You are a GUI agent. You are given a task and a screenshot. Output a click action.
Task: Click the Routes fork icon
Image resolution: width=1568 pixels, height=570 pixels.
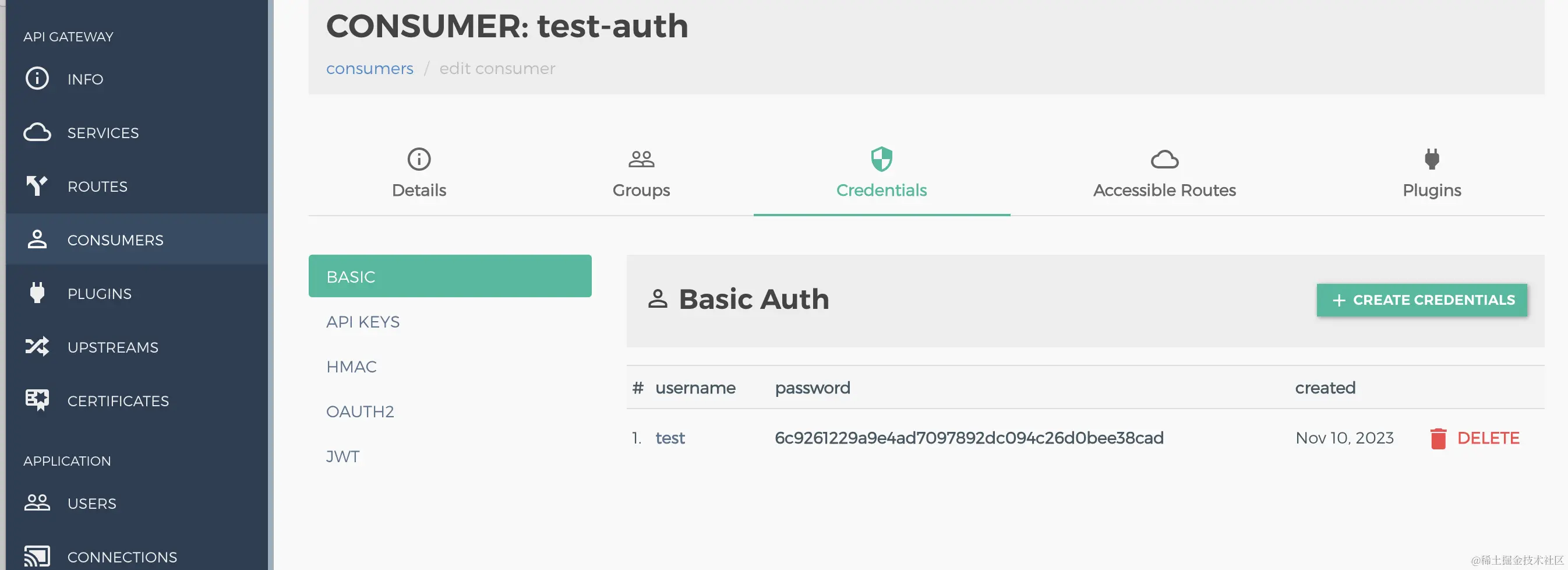tap(37, 186)
